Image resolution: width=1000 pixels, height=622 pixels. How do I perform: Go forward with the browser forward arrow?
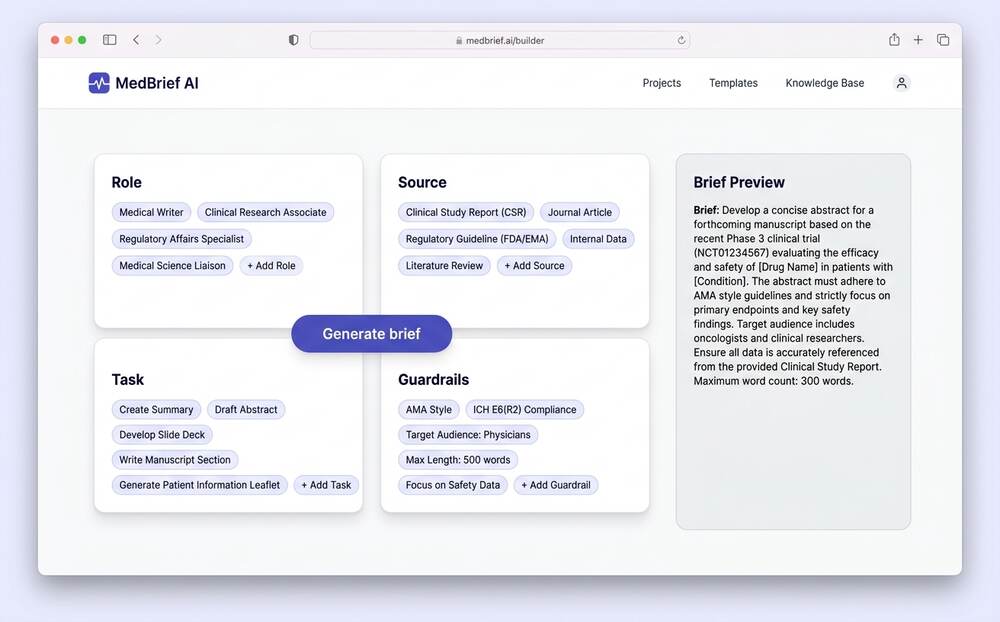tap(158, 40)
